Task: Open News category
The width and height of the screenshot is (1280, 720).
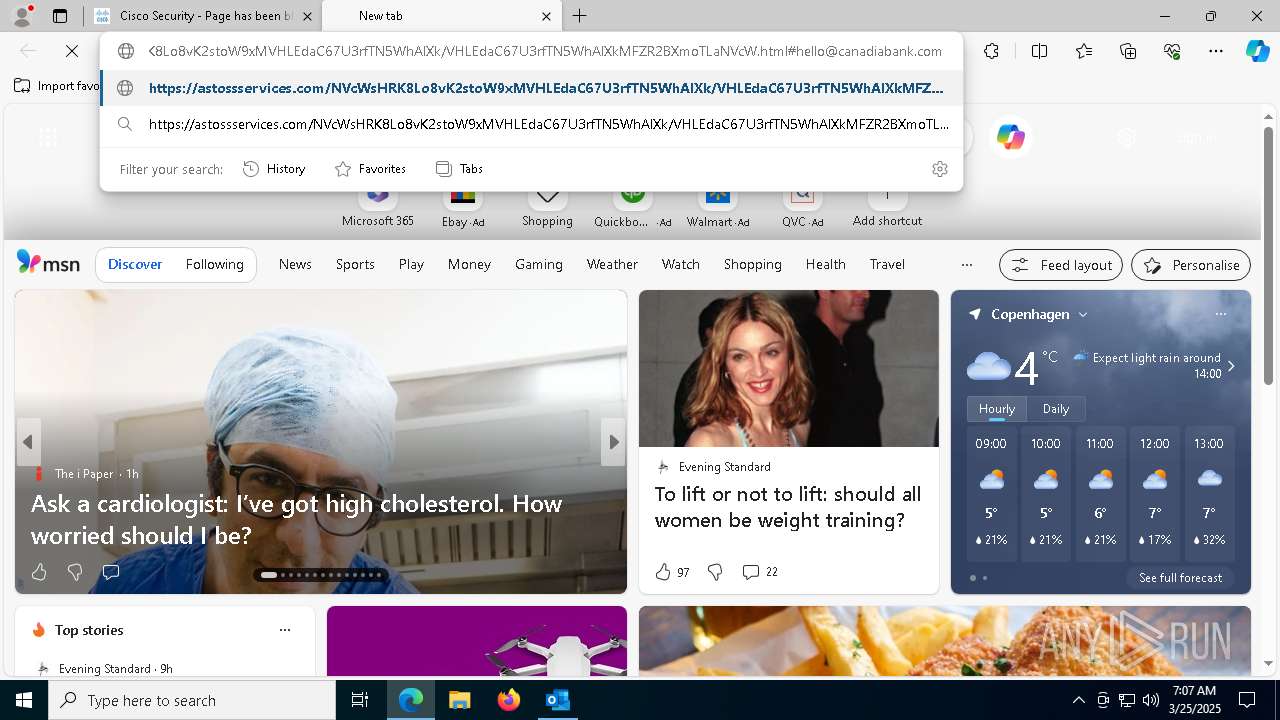Action: [x=295, y=265]
